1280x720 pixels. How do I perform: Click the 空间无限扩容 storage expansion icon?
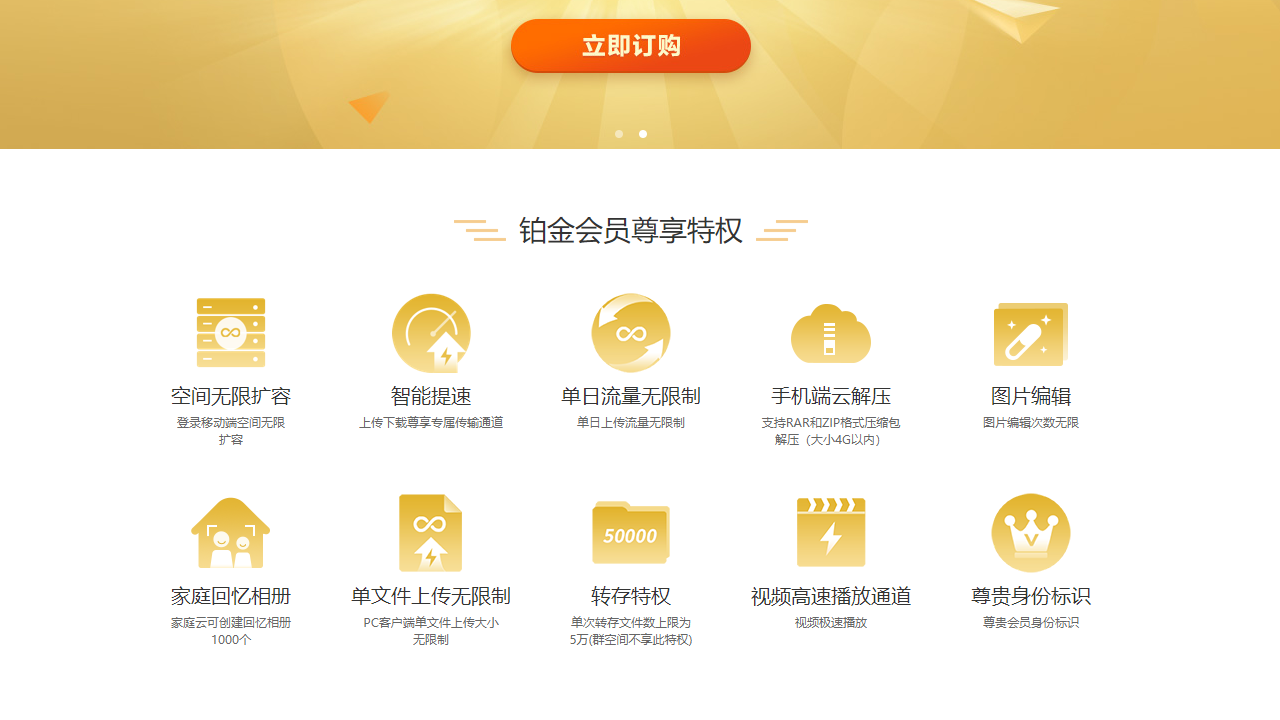pos(230,333)
